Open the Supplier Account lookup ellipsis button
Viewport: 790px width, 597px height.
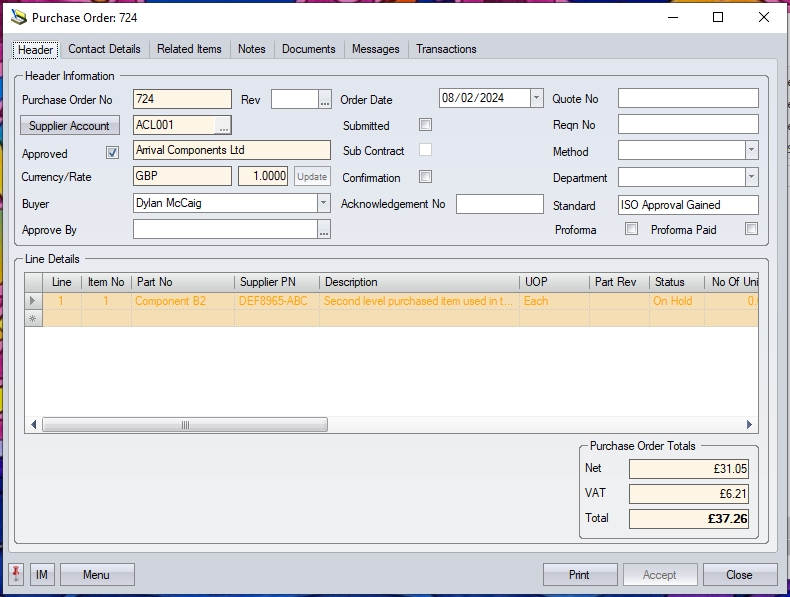point(223,125)
